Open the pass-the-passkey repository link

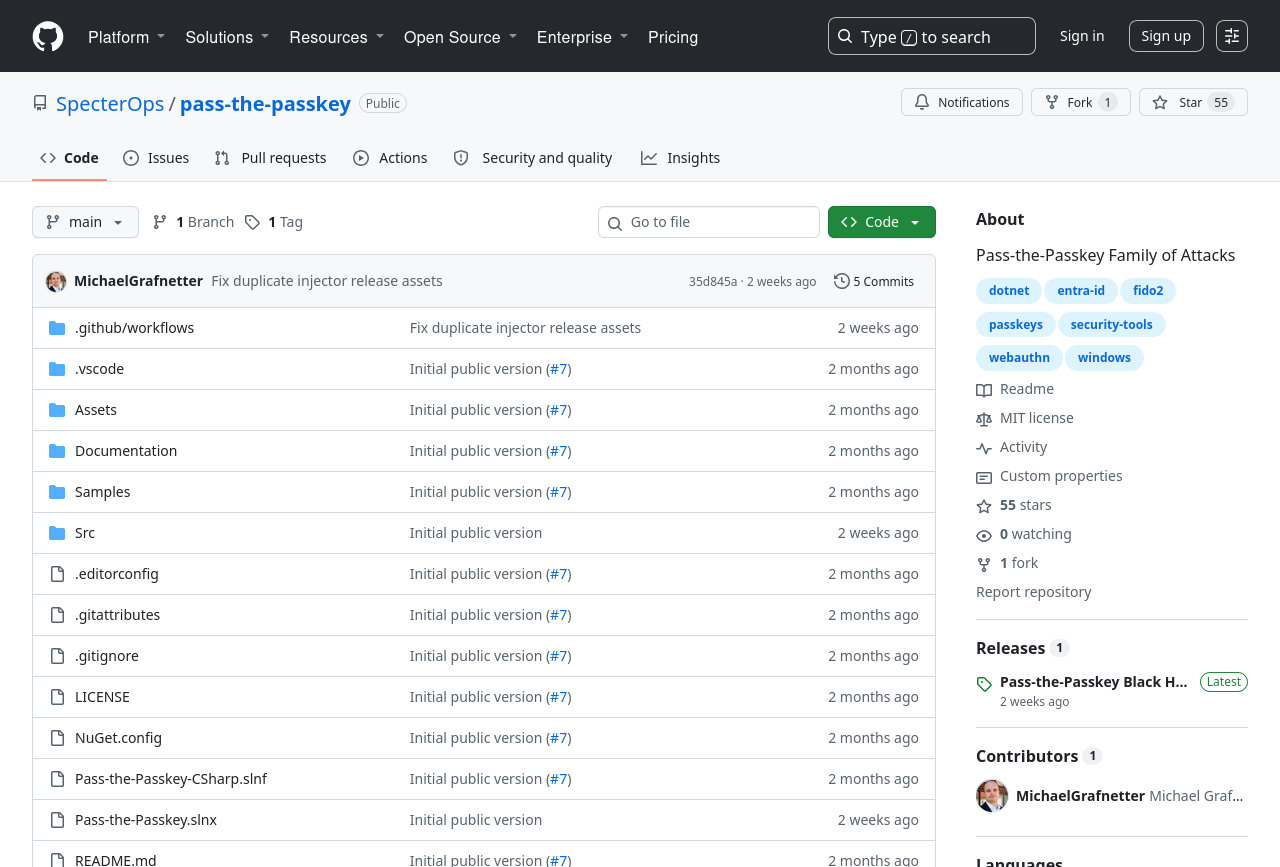point(265,103)
